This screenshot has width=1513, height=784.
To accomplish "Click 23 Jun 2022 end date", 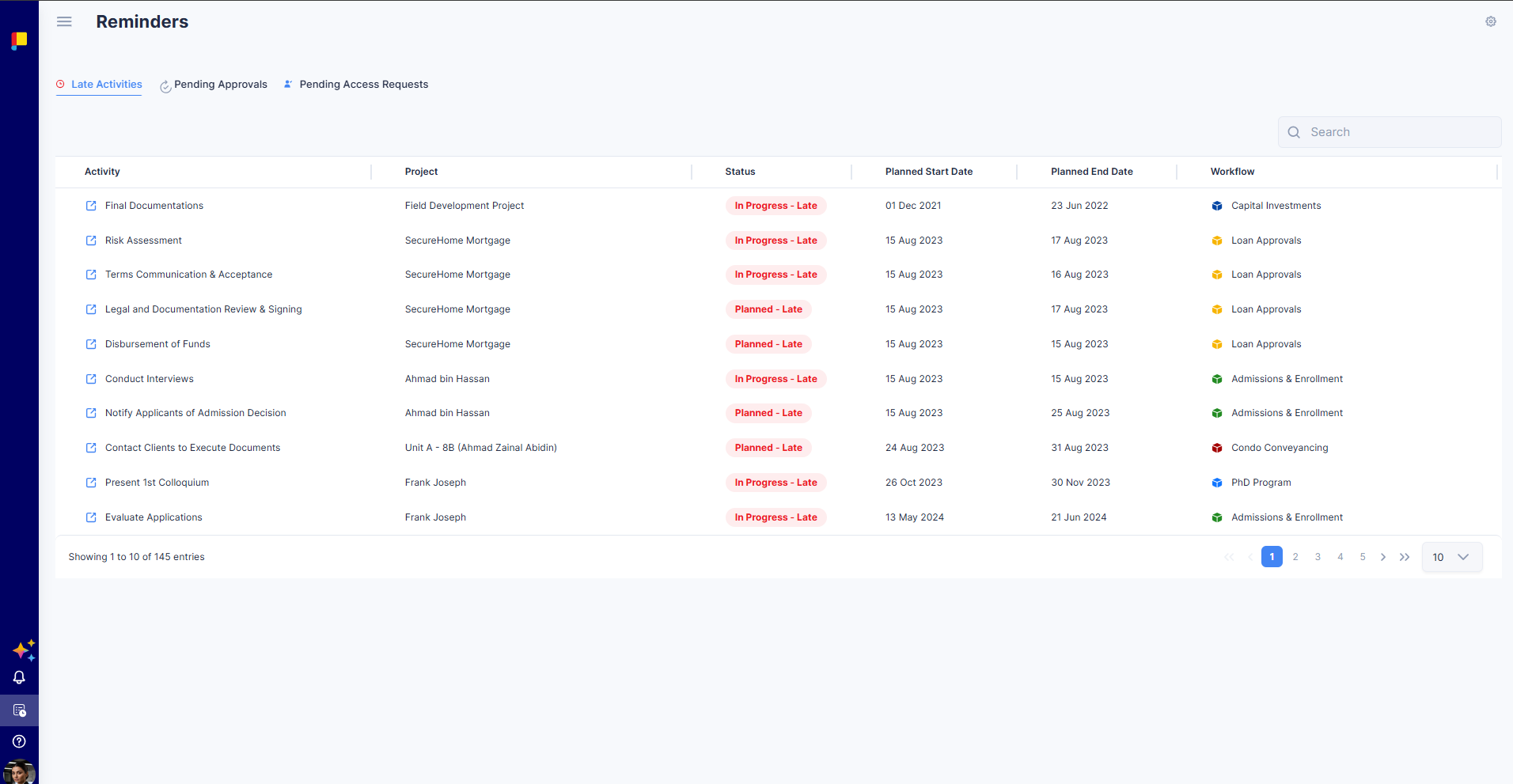I will click(1079, 206).
